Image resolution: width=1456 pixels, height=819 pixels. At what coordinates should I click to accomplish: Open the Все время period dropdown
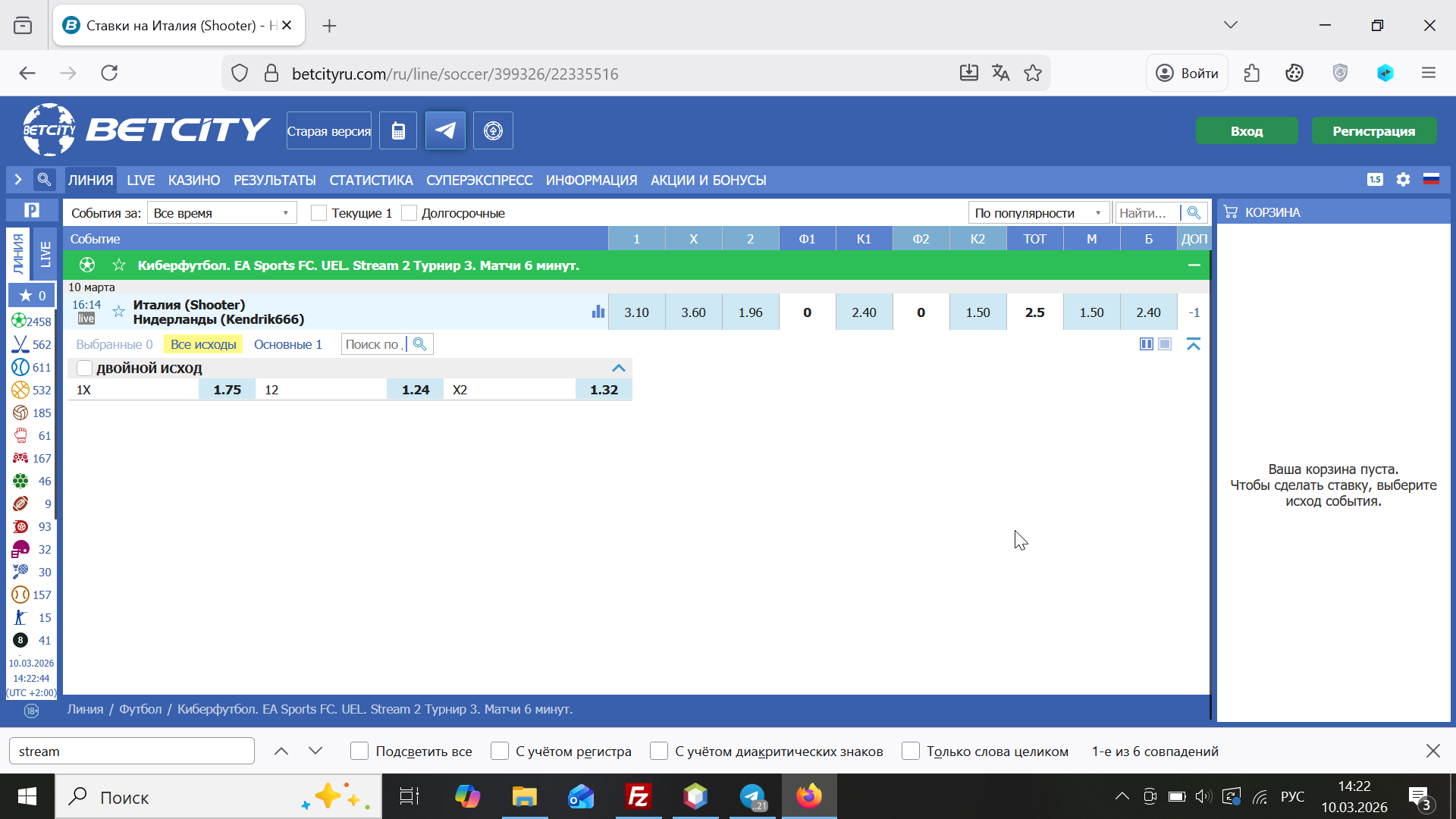click(221, 213)
